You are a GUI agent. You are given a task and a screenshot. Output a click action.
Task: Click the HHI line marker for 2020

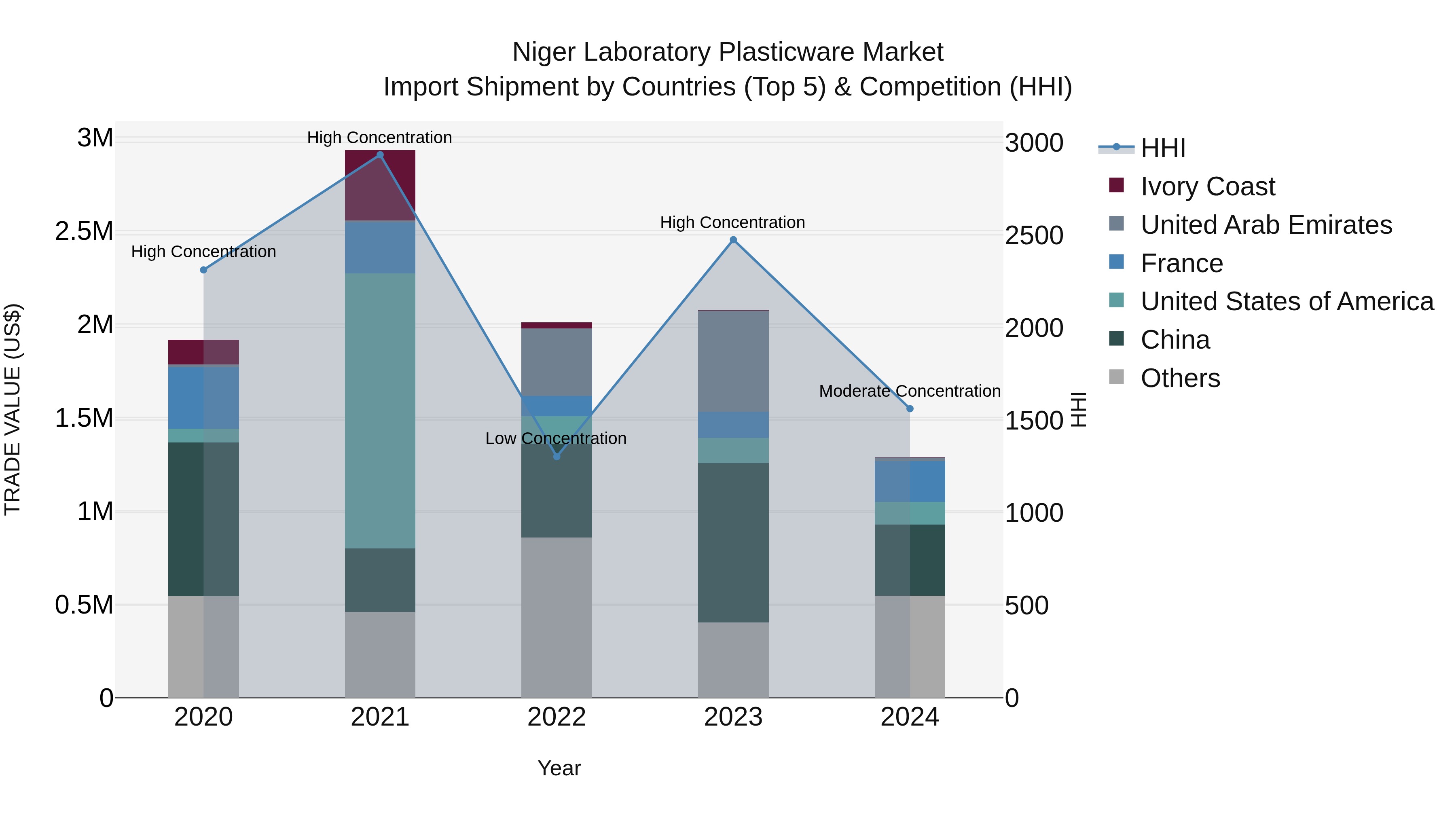click(204, 270)
